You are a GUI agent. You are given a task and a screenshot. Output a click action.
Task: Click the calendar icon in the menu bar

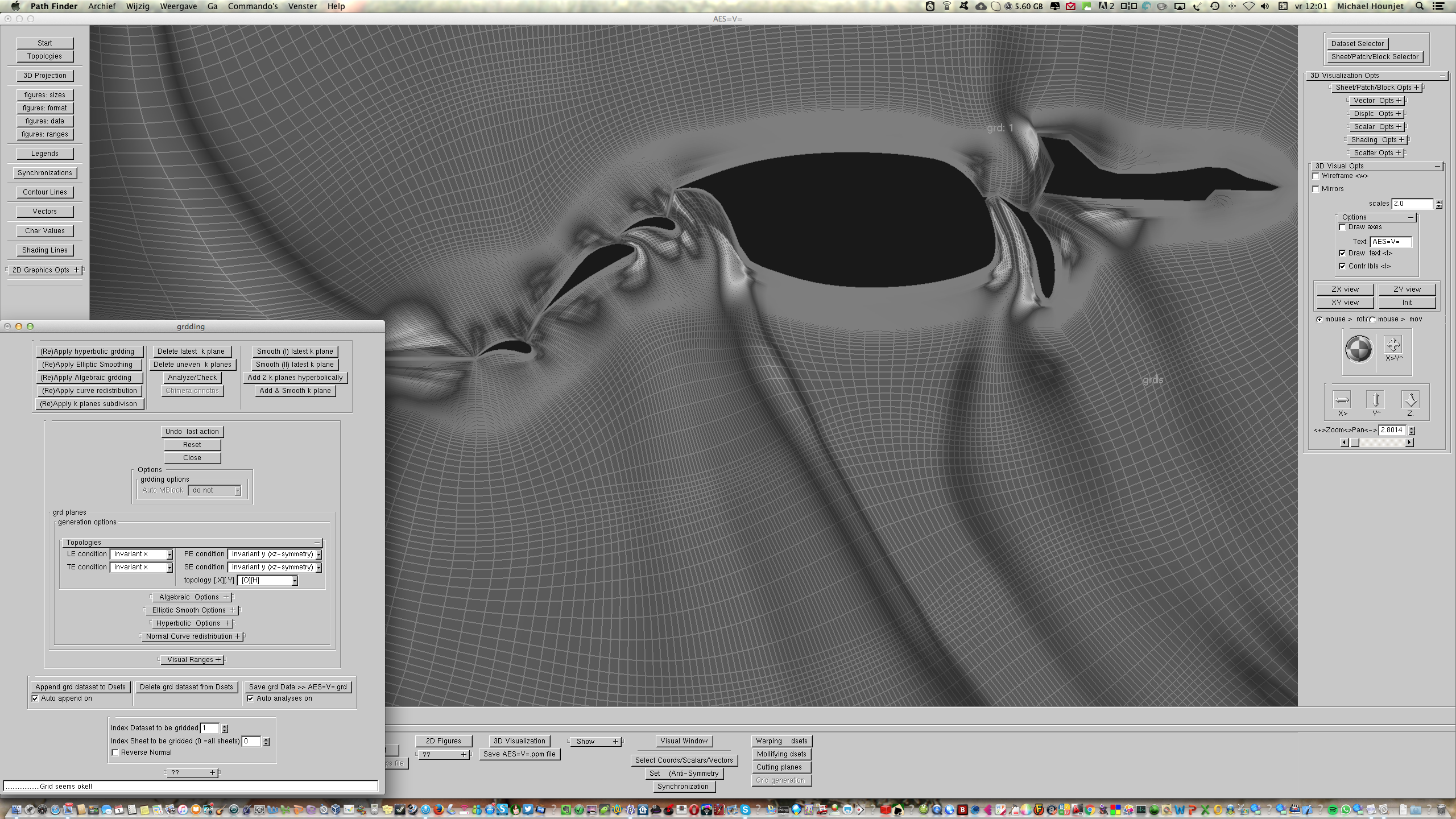[1283, 6]
